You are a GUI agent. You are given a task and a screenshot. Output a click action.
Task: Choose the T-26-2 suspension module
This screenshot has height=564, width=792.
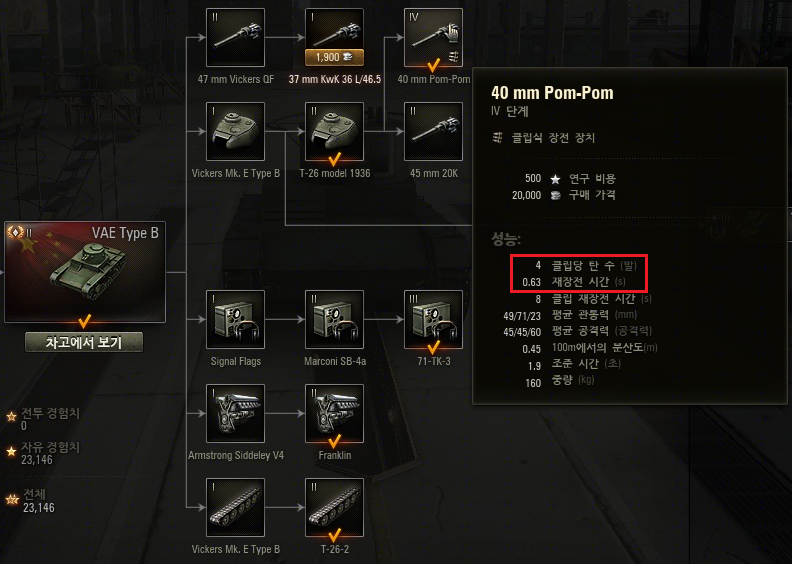pyautogui.click(x=334, y=507)
